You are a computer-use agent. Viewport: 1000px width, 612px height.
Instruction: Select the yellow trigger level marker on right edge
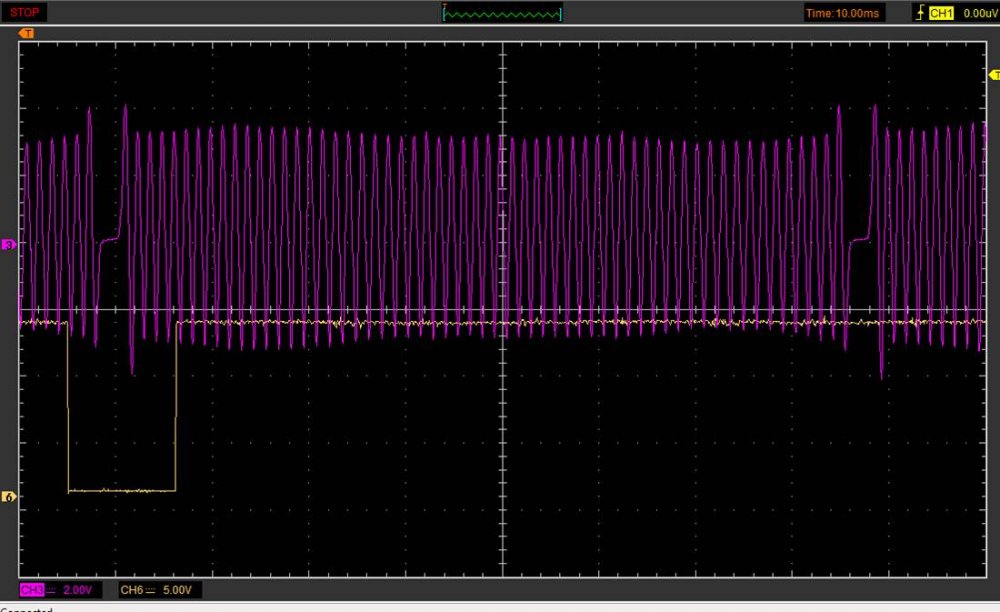point(993,75)
